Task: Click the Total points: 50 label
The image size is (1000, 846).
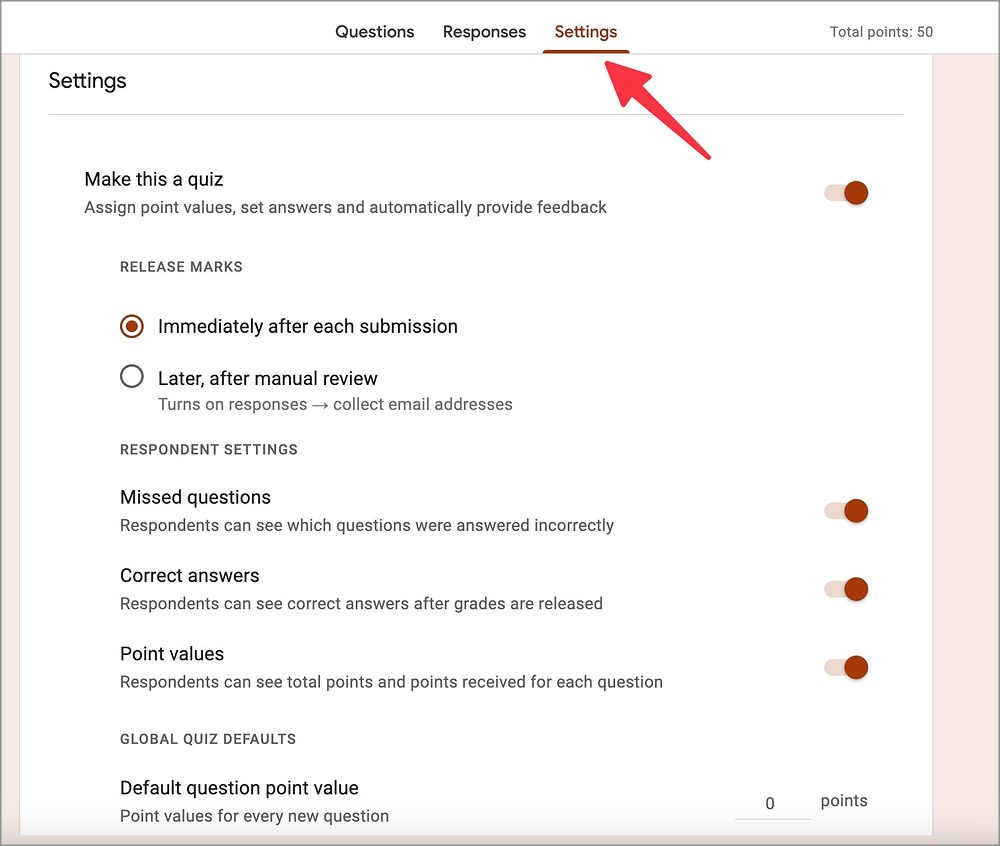Action: (x=881, y=32)
